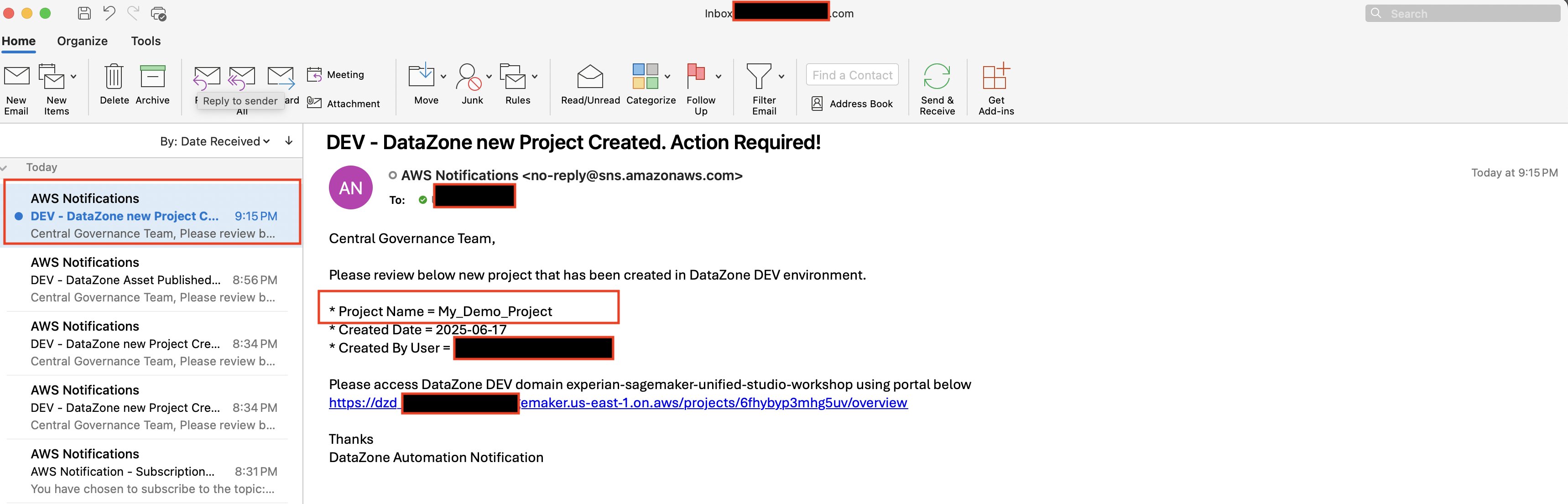Open the Tools tab

pos(146,41)
